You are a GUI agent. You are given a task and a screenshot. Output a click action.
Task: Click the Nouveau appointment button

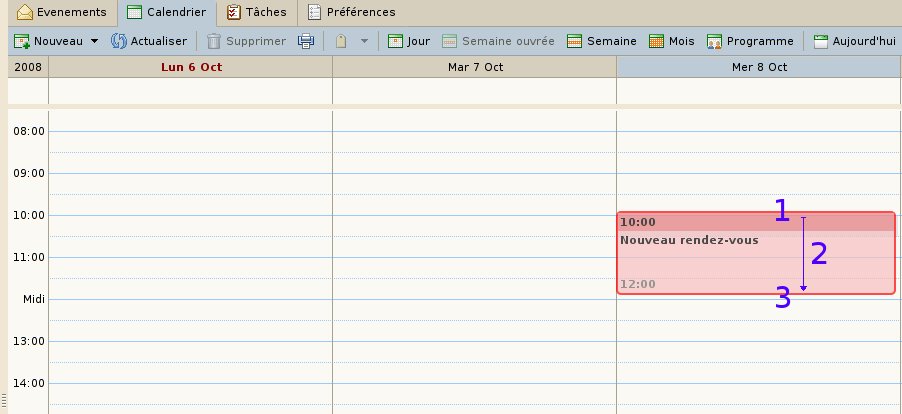tap(48, 41)
